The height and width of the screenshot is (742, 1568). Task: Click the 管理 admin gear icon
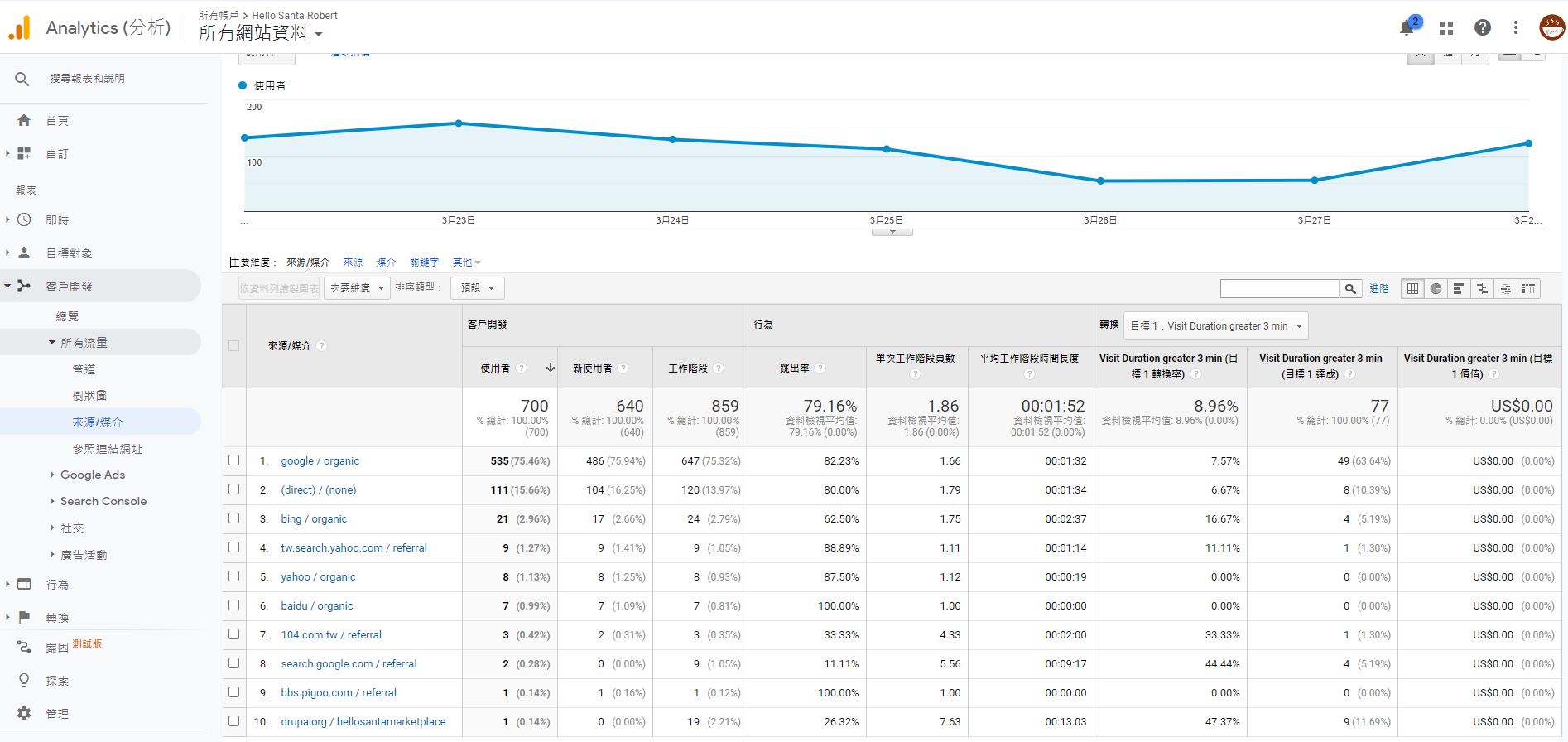coord(24,714)
